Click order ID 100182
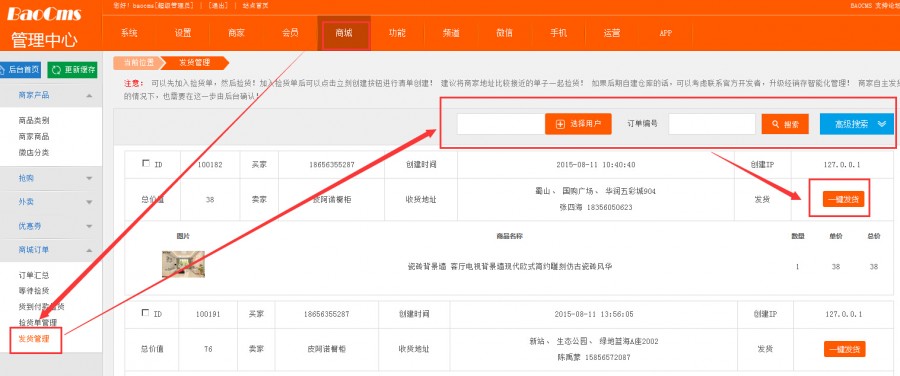 210,165
